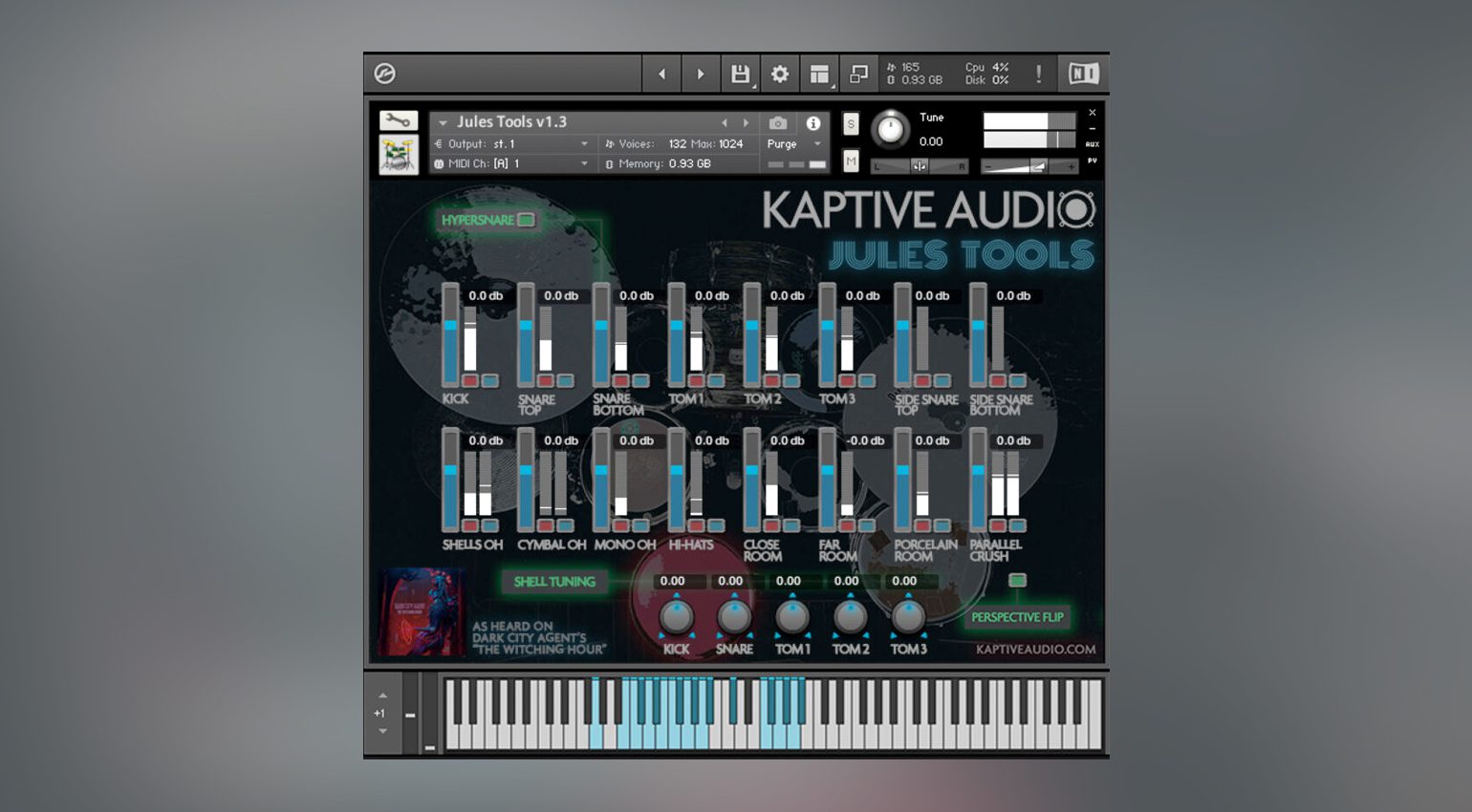Image resolution: width=1472 pixels, height=812 pixels.
Task: Toggle the PV button
Action: tap(1093, 160)
